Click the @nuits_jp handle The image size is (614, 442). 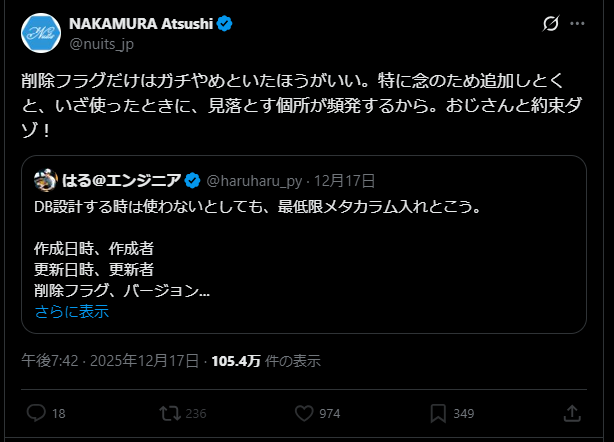point(100,43)
